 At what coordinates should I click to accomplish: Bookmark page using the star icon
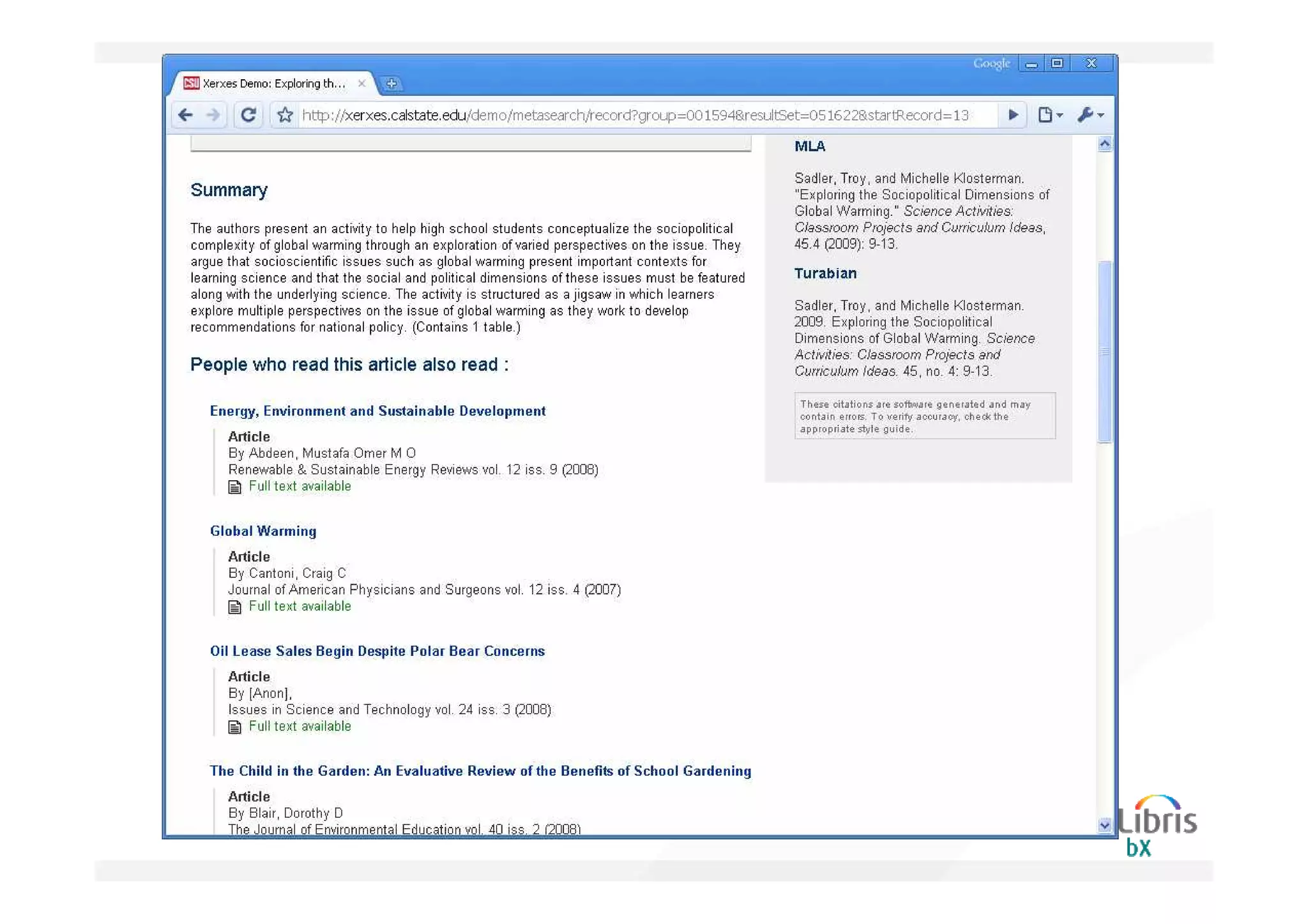point(285,115)
